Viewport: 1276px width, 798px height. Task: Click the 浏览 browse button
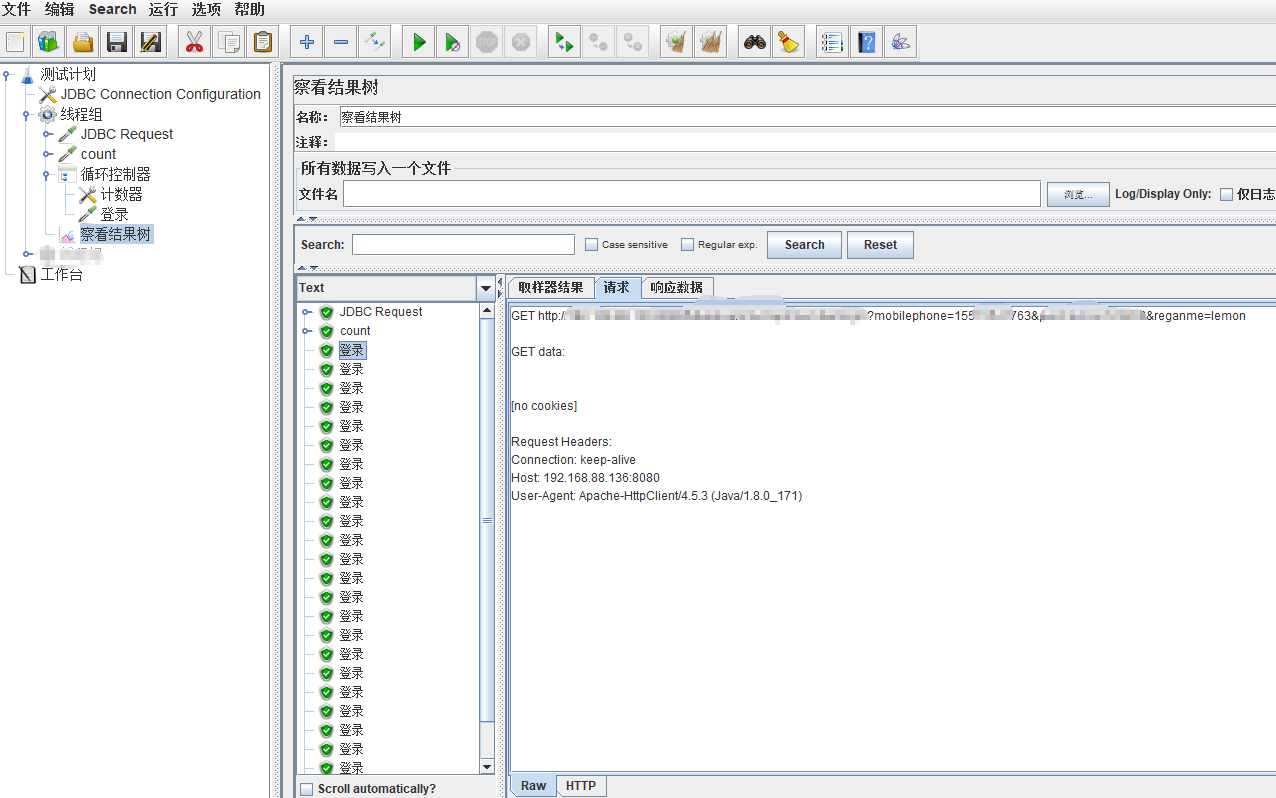(x=1077, y=194)
